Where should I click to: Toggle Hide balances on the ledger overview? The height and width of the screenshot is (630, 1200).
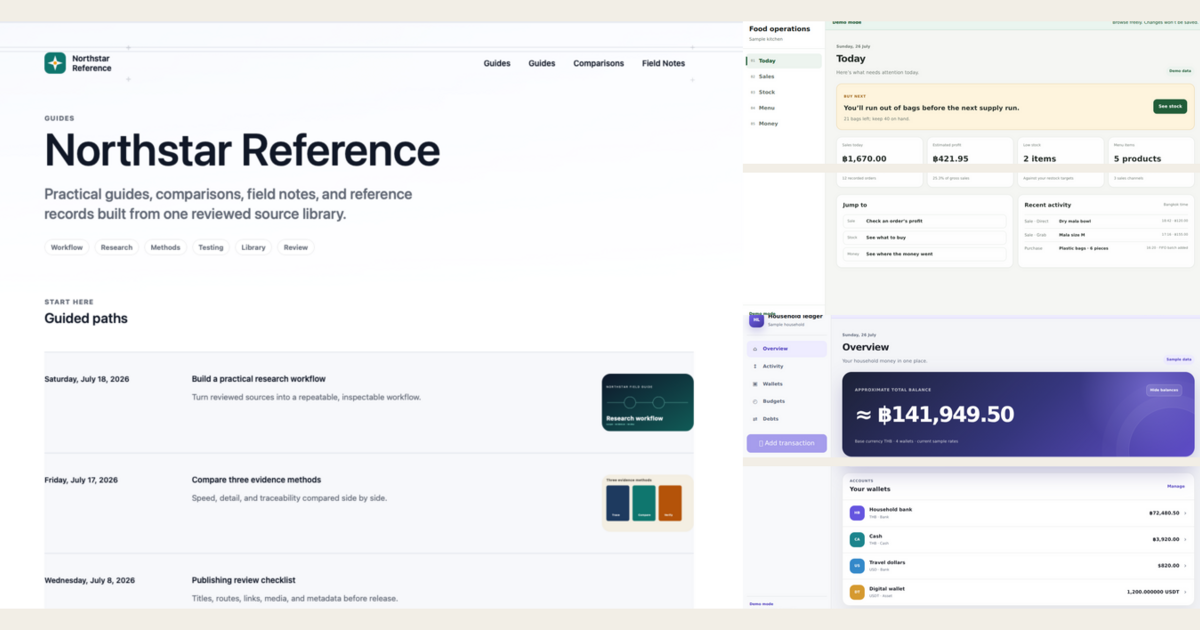tap(1164, 390)
